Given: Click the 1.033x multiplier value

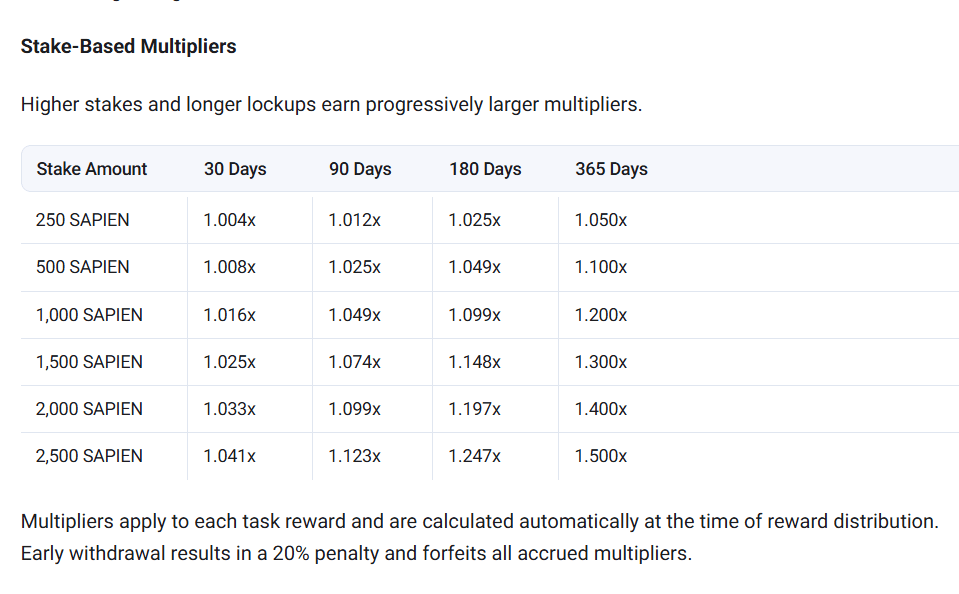Looking at the screenshot, I should coord(229,409).
